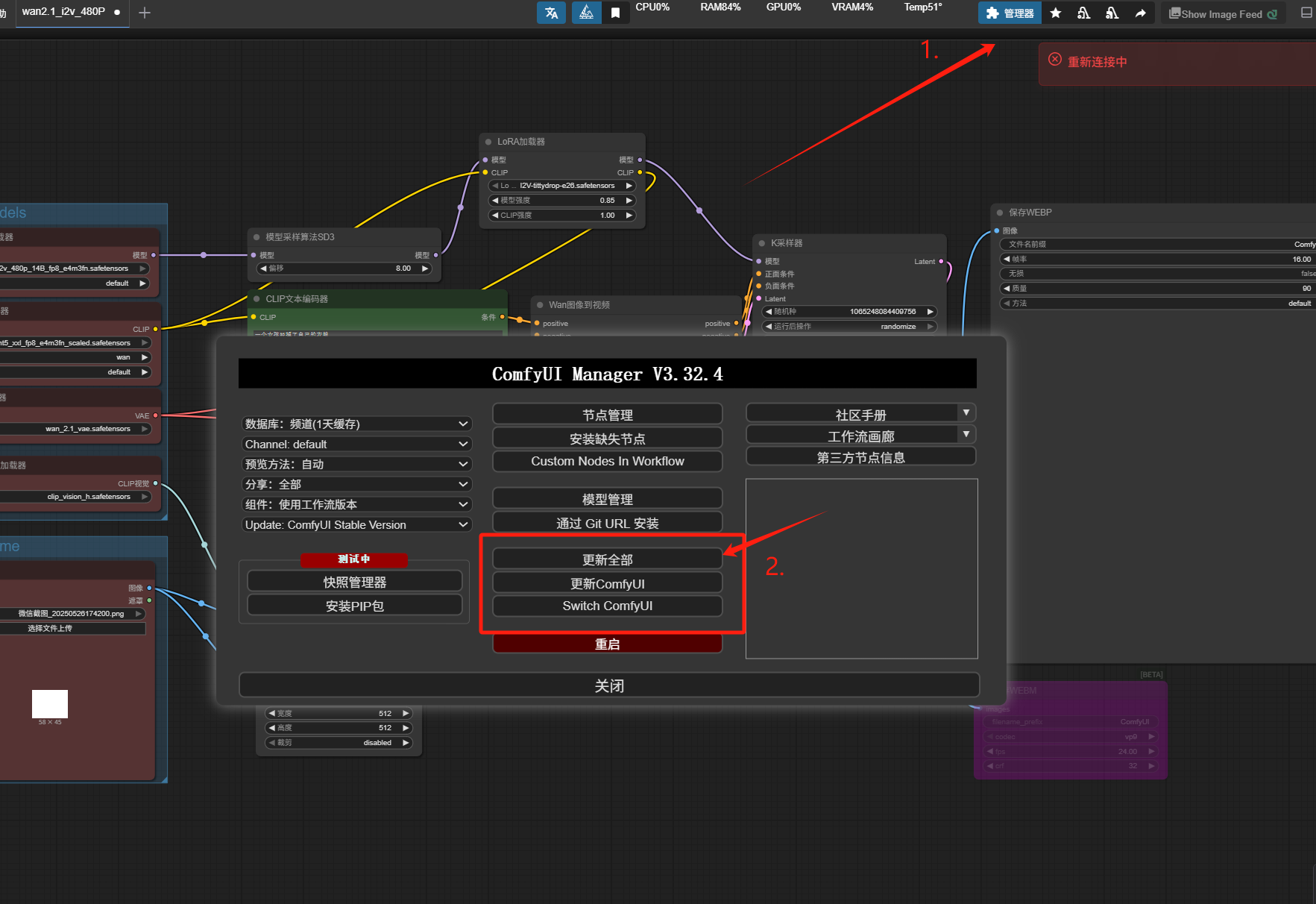The image size is (1316, 904).
Task: Open 快照管理器 snapshot manager
Action: pyautogui.click(x=355, y=581)
